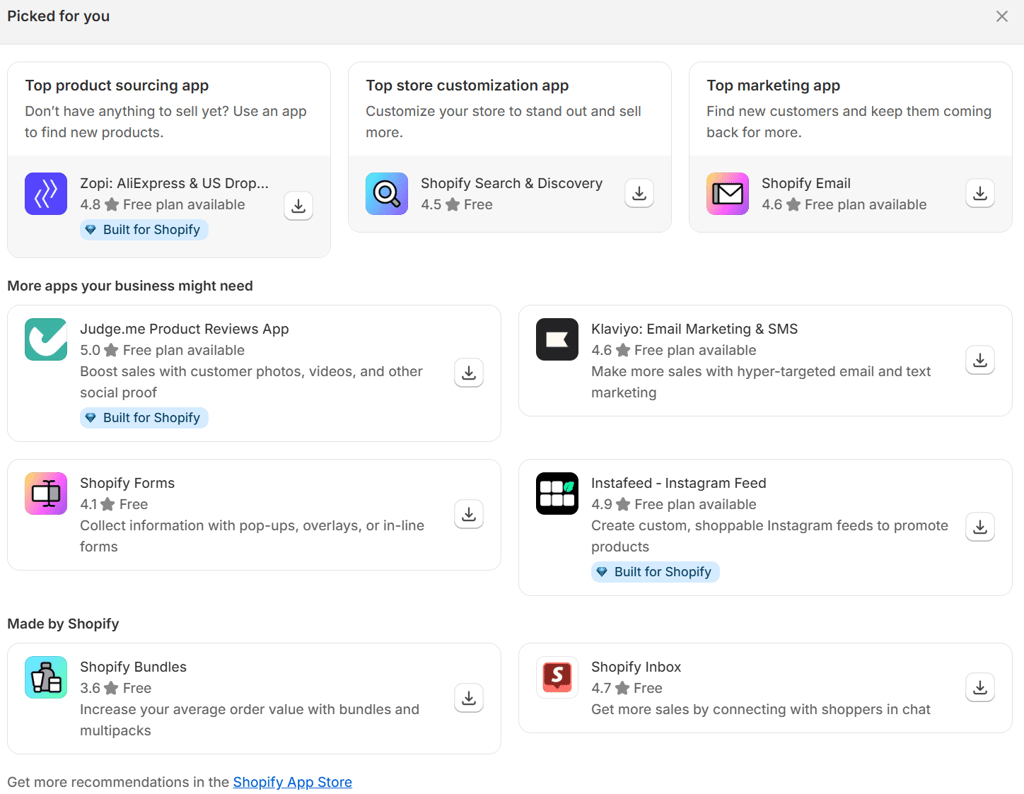Image resolution: width=1024 pixels, height=794 pixels.
Task: Open the Shopify Search & Discovery logo
Action: [x=387, y=194]
